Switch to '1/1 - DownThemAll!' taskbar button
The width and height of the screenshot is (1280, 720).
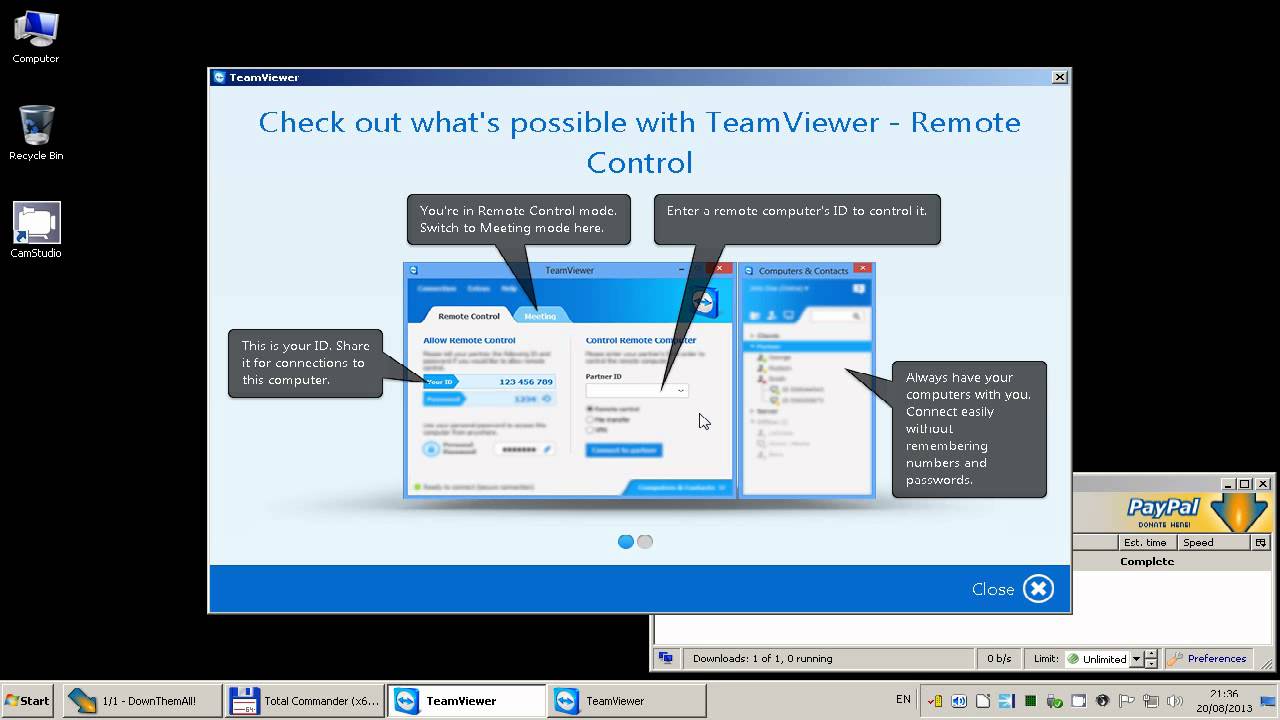(x=143, y=701)
